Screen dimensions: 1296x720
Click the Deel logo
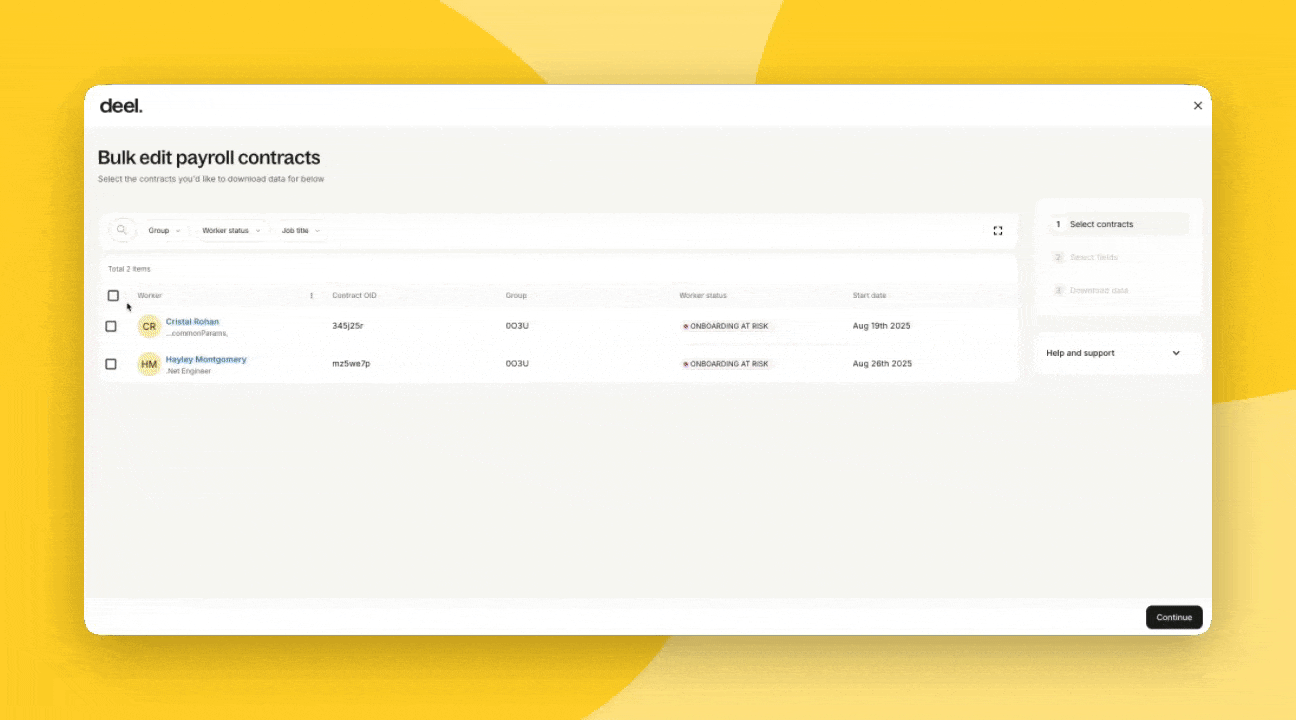tap(121, 106)
